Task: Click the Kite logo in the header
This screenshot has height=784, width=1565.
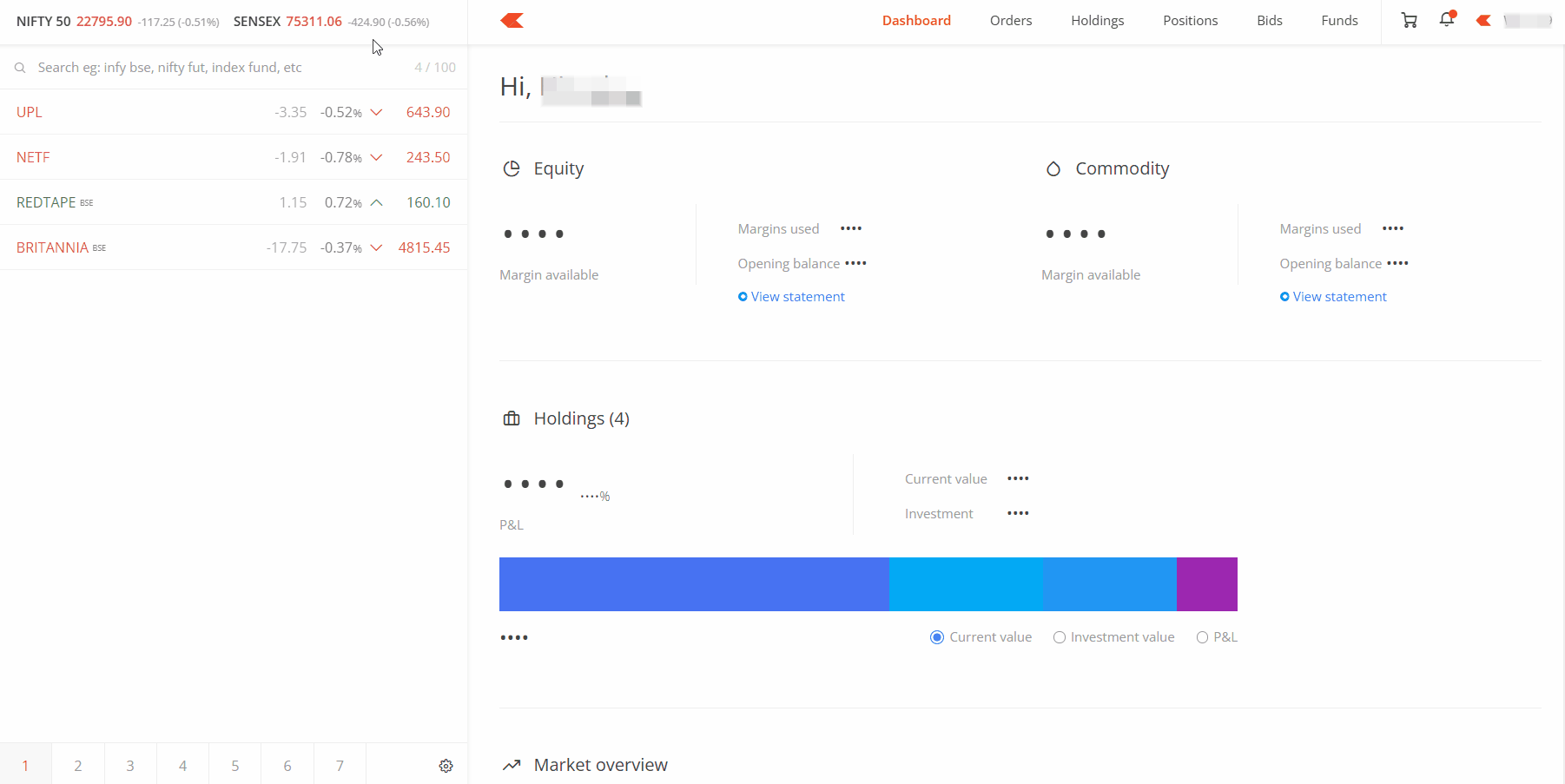Action: point(512,20)
